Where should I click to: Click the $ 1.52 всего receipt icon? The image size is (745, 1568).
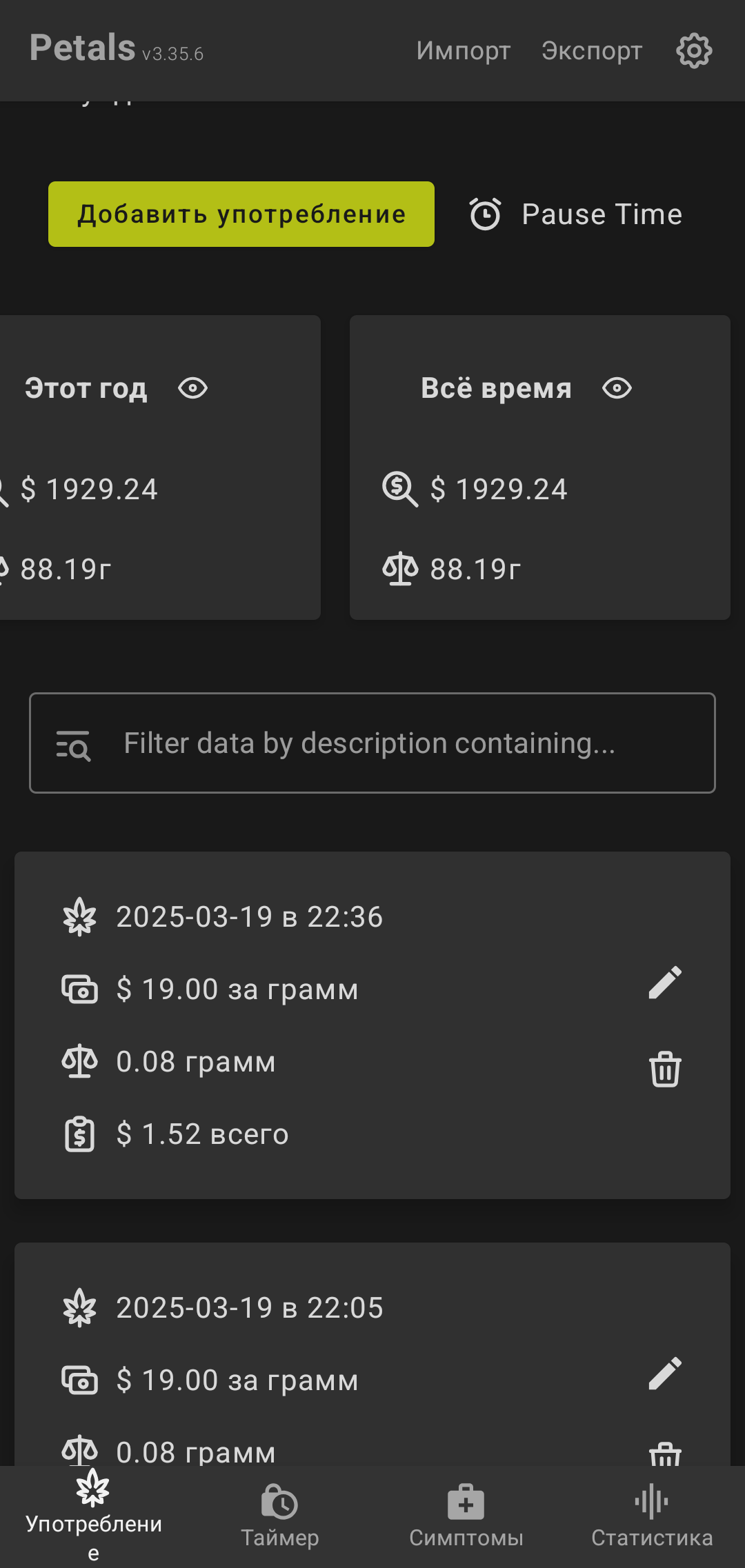80,1134
